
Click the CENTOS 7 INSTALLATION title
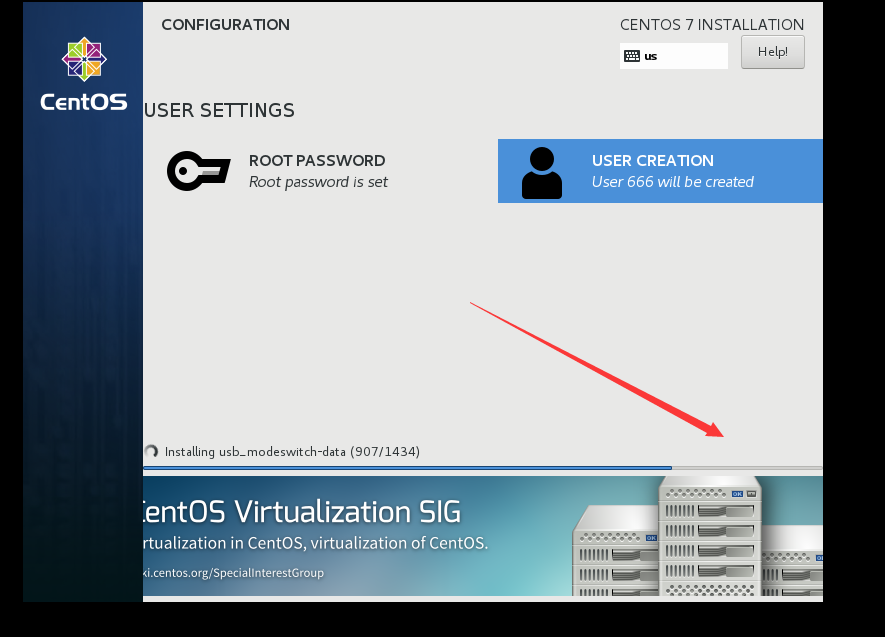(712, 25)
